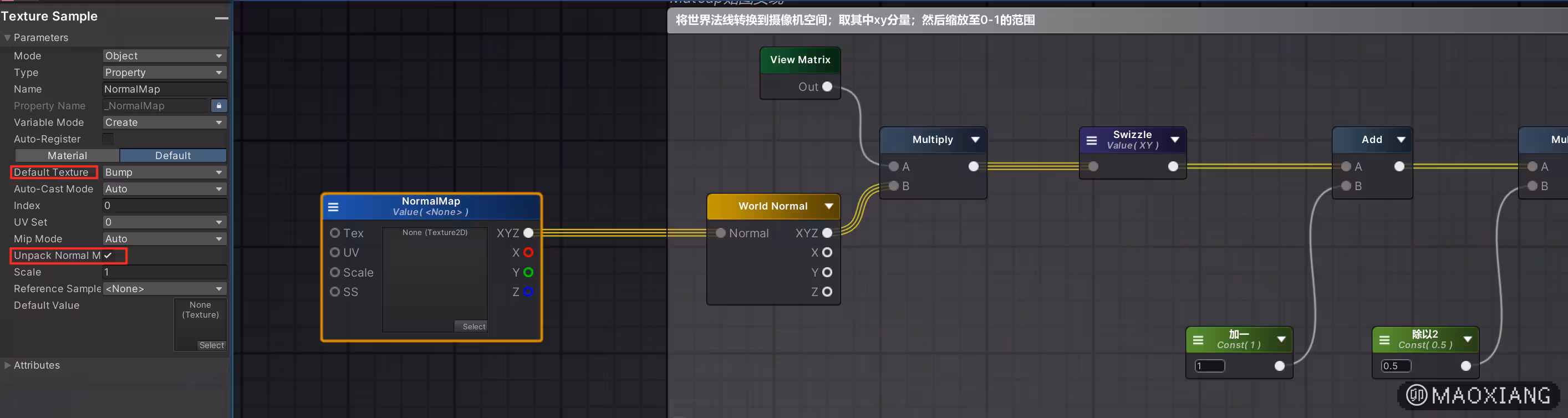
Task: Click the Swizzle node hamburger menu icon
Action: click(1091, 141)
